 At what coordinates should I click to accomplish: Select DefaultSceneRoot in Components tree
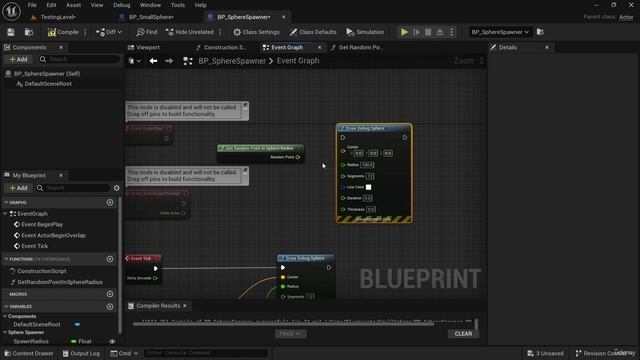(48, 84)
